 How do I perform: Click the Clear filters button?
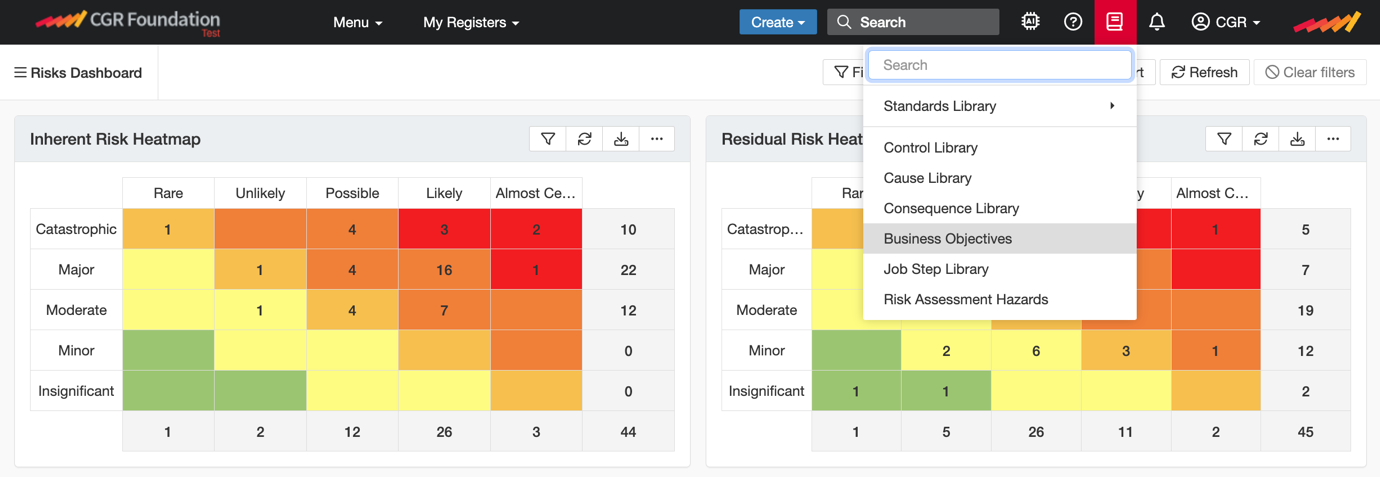(1310, 72)
